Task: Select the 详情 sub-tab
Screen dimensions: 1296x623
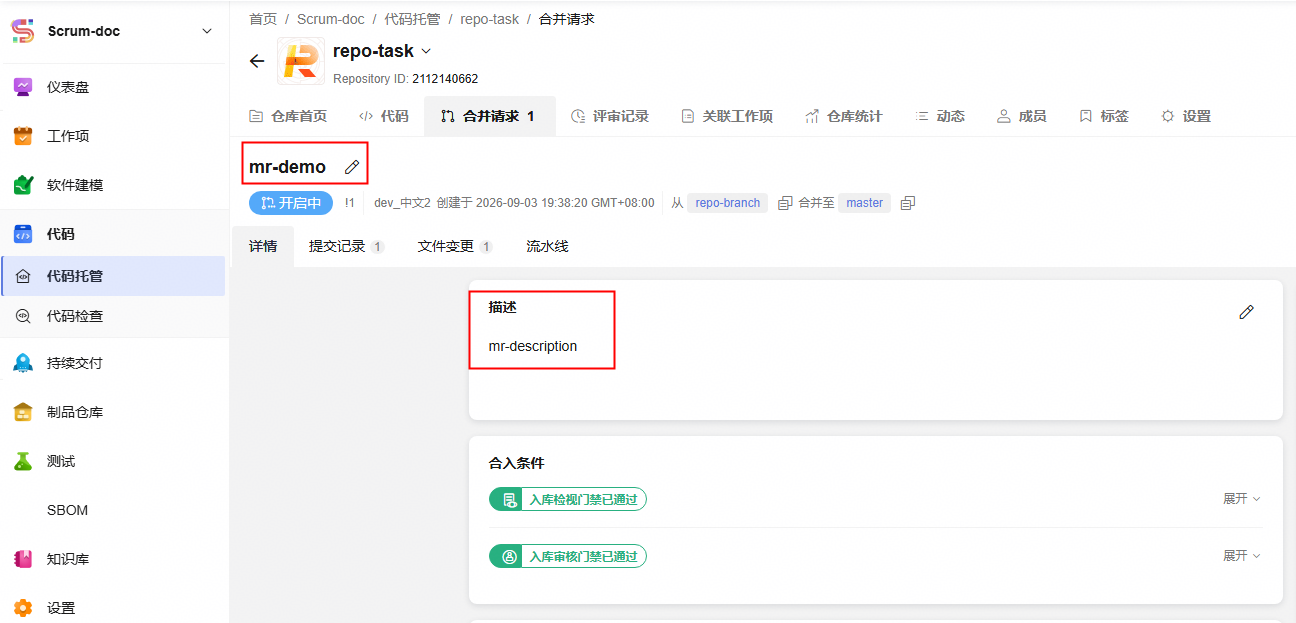Action: 263,246
